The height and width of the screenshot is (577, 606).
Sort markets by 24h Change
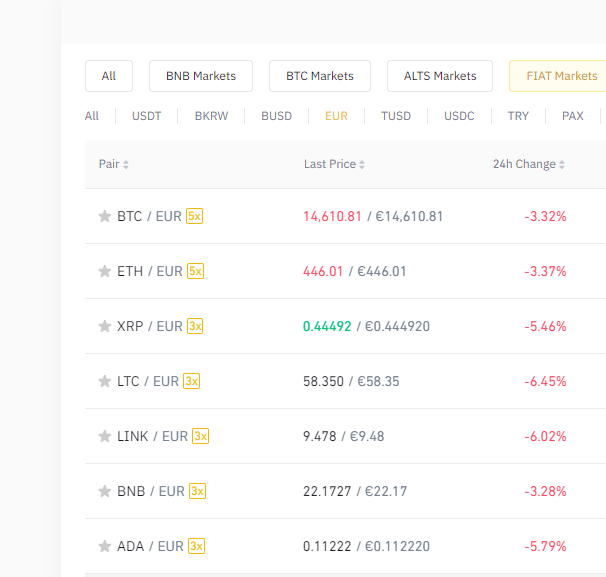(528, 164)
